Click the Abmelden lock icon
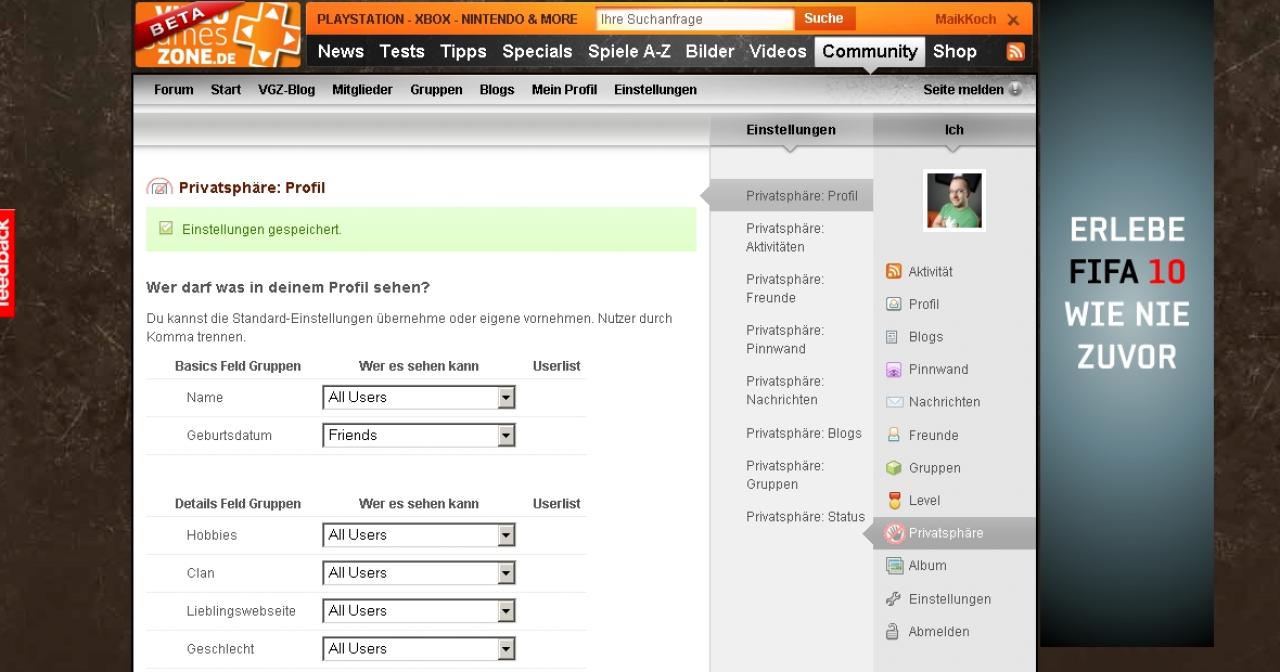 (x=893, y=632)
